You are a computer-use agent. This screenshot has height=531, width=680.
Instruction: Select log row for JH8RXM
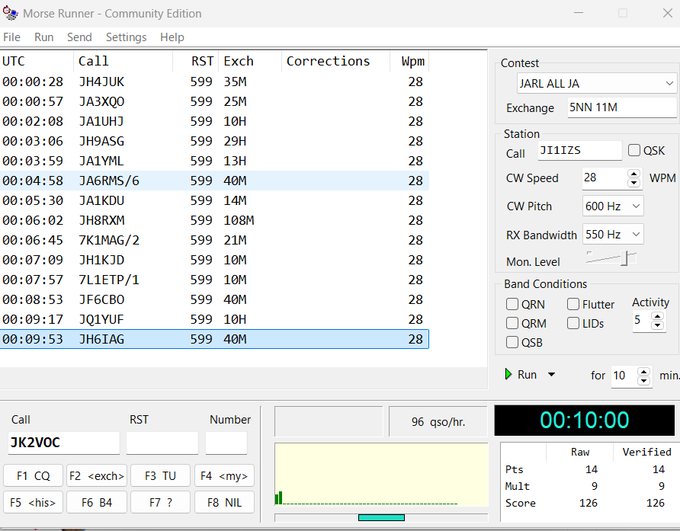click(214, 220)
